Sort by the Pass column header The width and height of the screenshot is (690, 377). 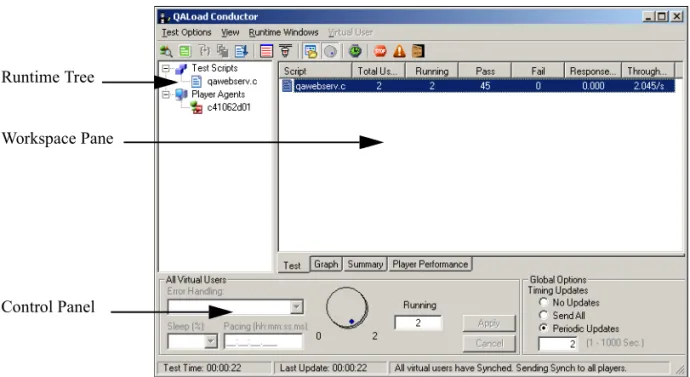[485, 71]
